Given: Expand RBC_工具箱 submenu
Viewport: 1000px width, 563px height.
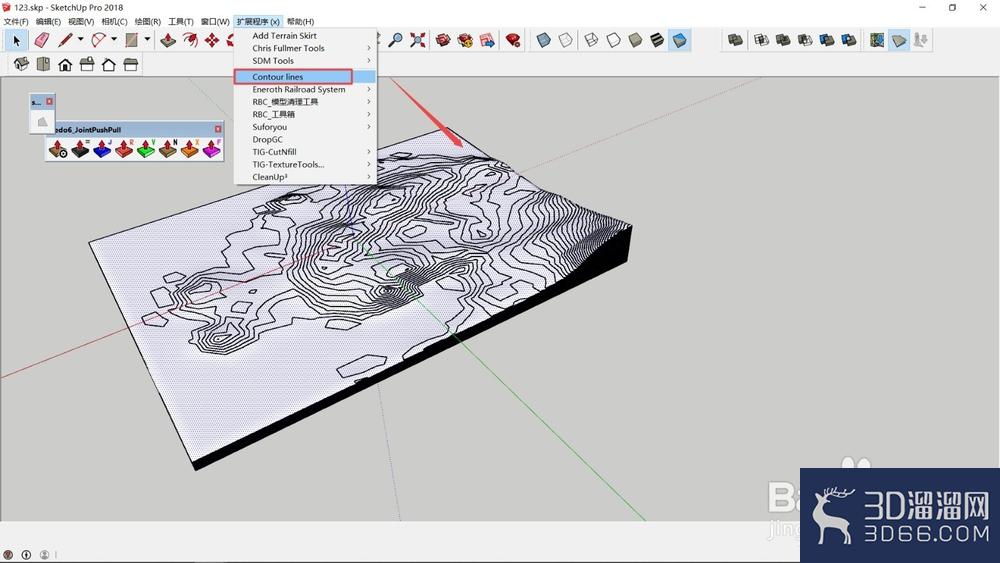Looking at the screenshot, I should 305,115.
